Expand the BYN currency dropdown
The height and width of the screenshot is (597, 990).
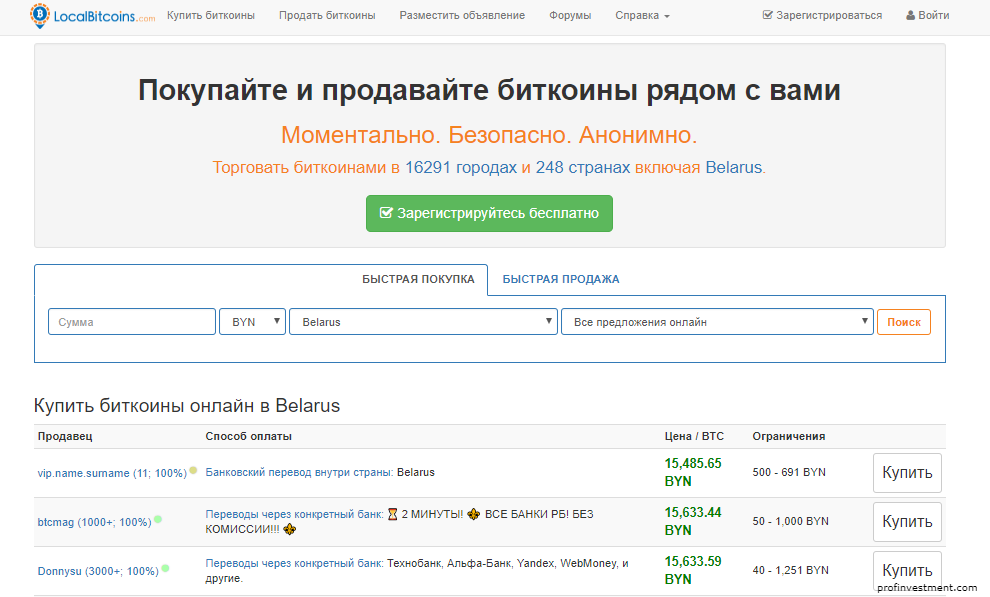click(x=252, y=322)
